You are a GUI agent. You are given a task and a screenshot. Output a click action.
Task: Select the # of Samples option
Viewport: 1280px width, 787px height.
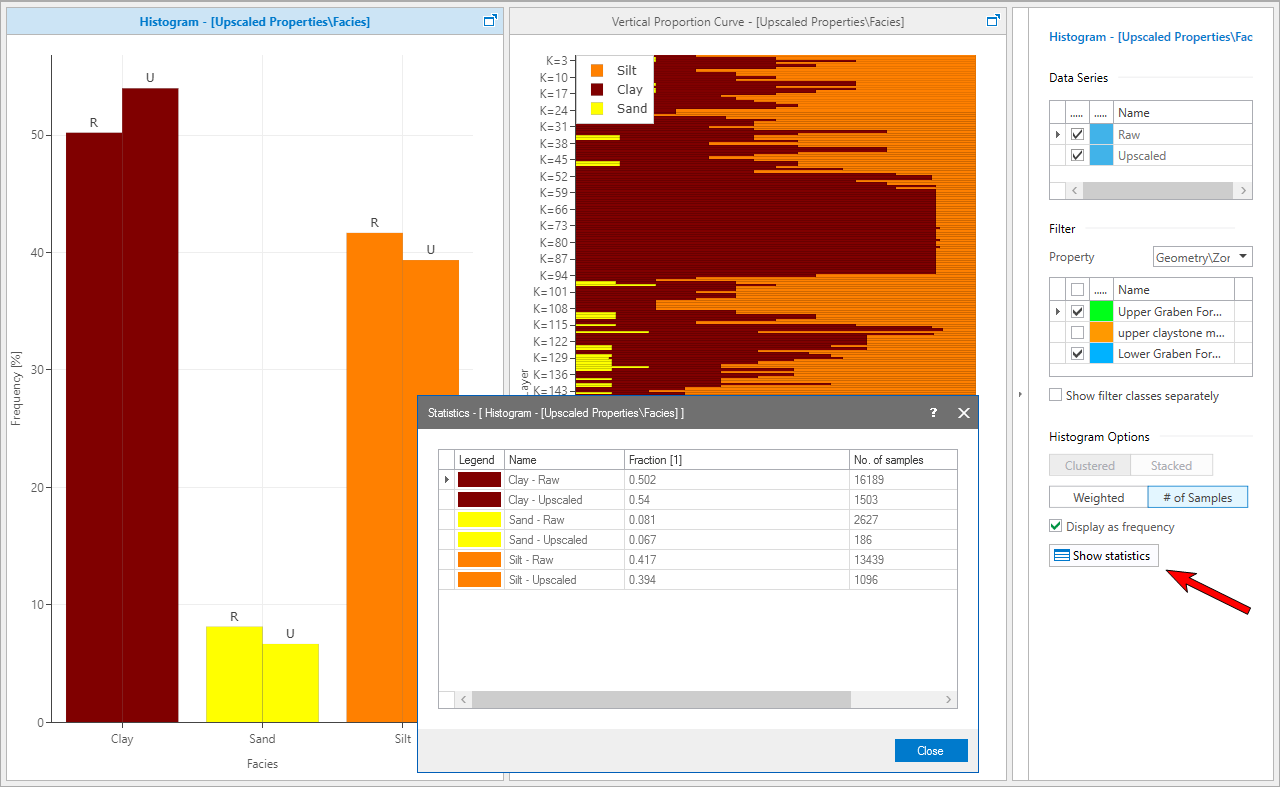pos(1197,497)
